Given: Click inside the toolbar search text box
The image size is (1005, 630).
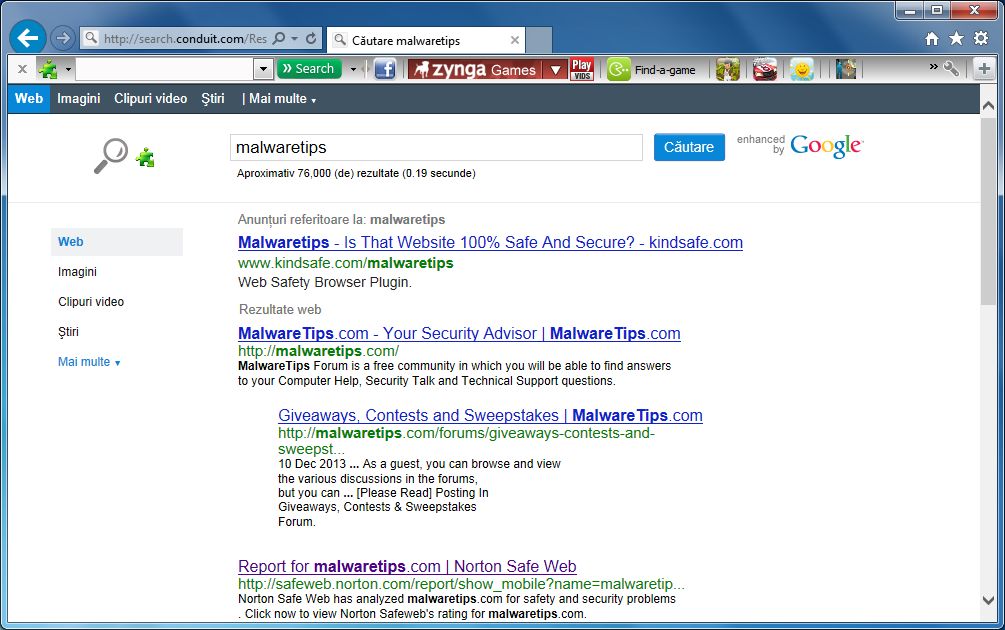Looking at the screenshot, I should click(x=165, y=69).
